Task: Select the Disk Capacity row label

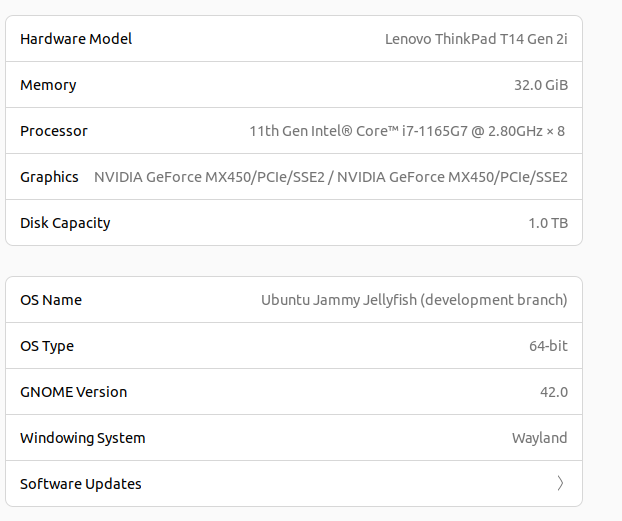Action: point(65,223)
